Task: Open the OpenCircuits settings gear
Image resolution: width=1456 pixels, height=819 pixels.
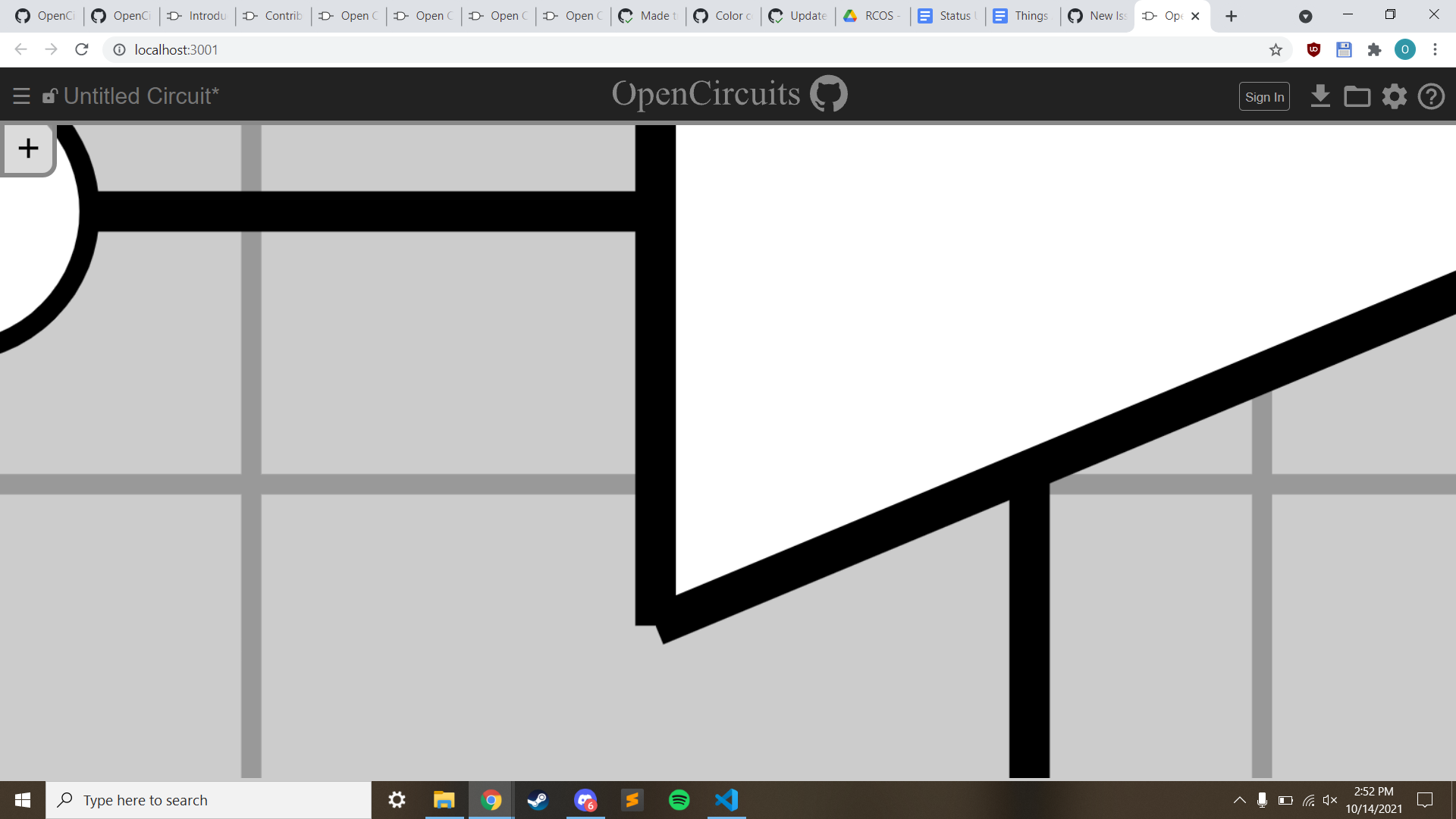Action: [1395, 96]
